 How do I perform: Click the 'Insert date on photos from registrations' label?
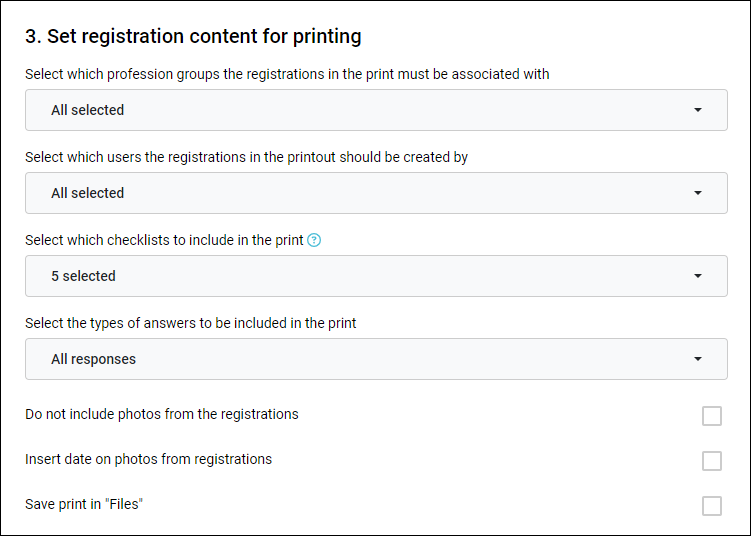[148, 459]
